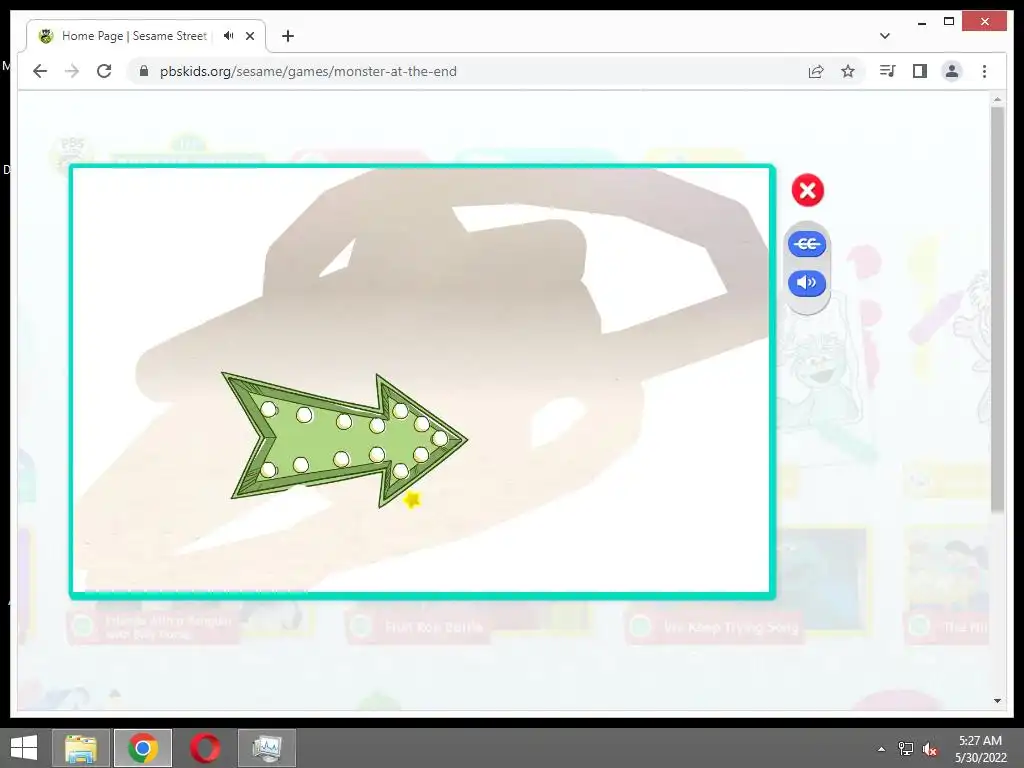Viewport: 1024px width, 768px height.
Task: Click the browser forward arrow
Action: (72, 71)
